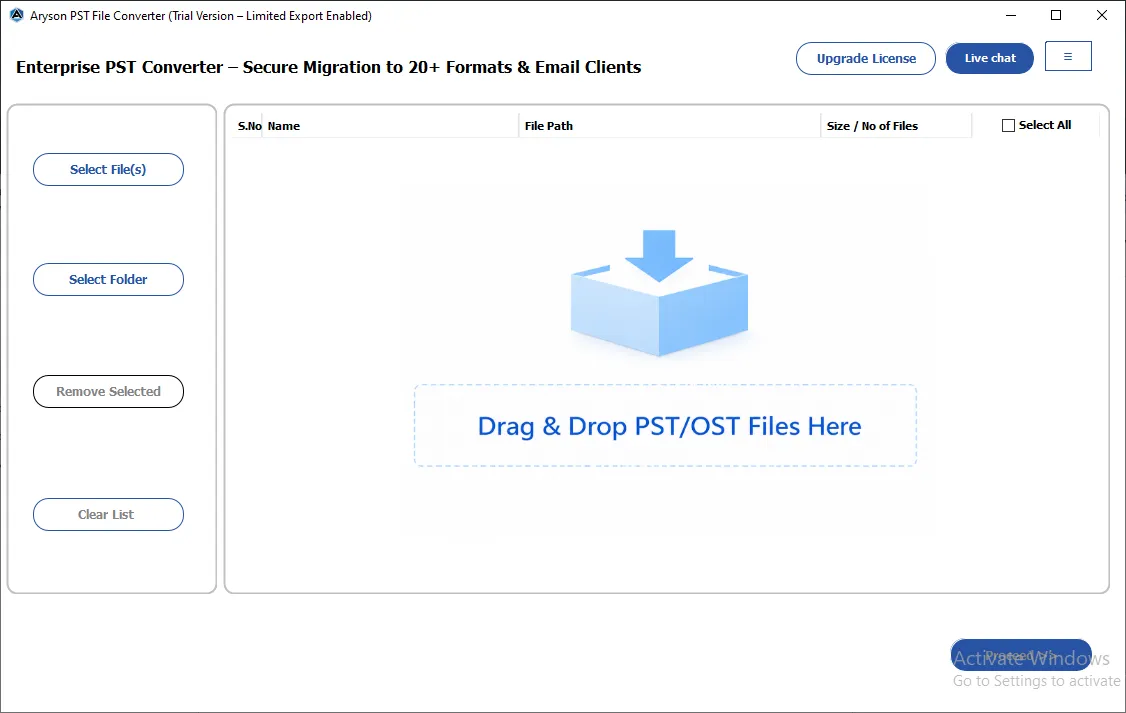
Task: Click the Select File(s) button
Action: (x=108, y=169)
